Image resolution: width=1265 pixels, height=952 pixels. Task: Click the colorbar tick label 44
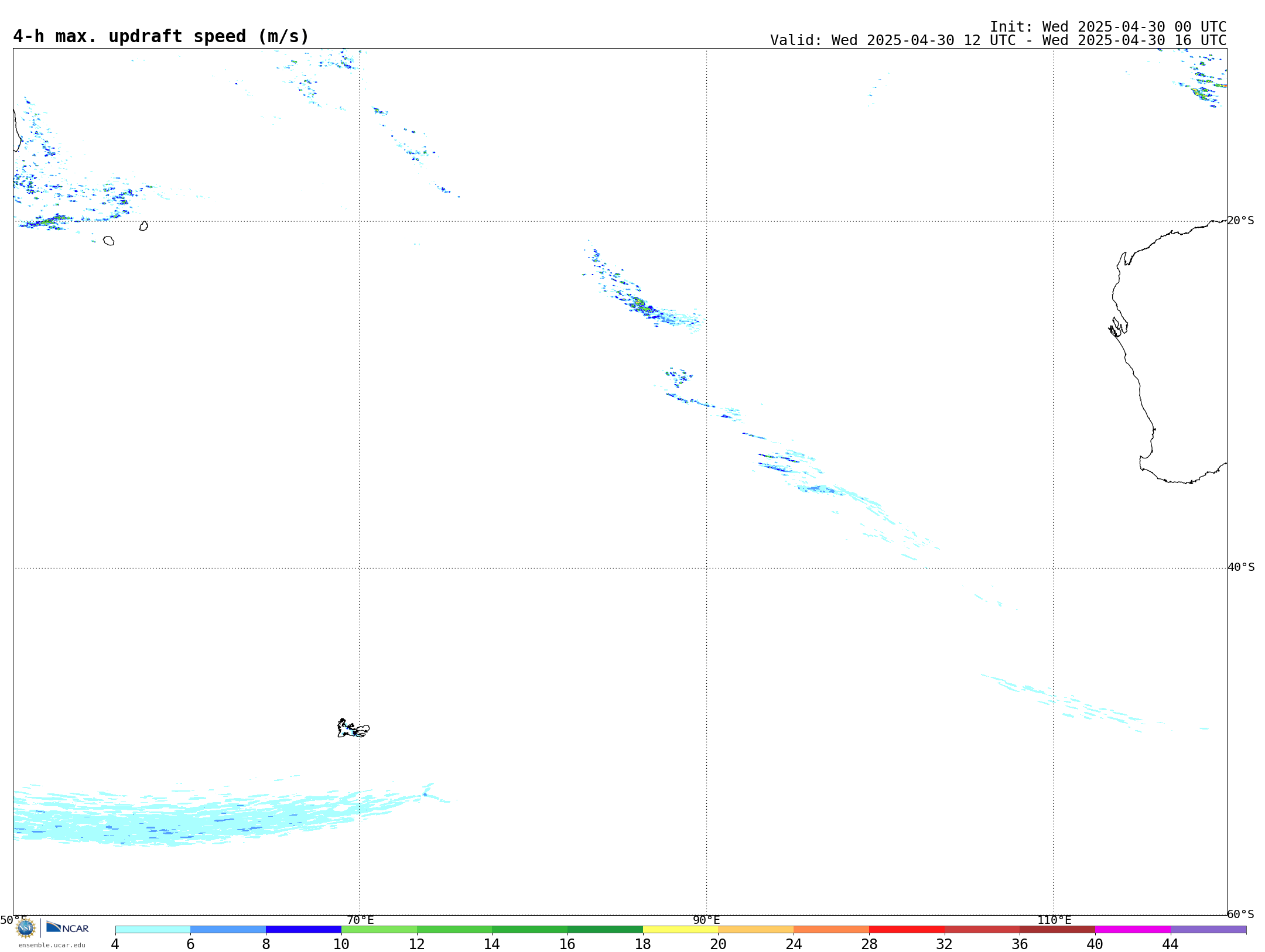(1171, 944)
